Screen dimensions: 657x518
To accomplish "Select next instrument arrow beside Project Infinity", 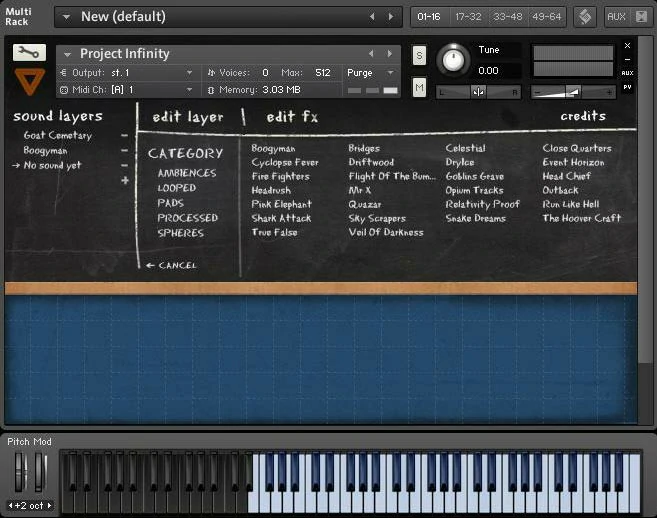I will coord(390,54).
